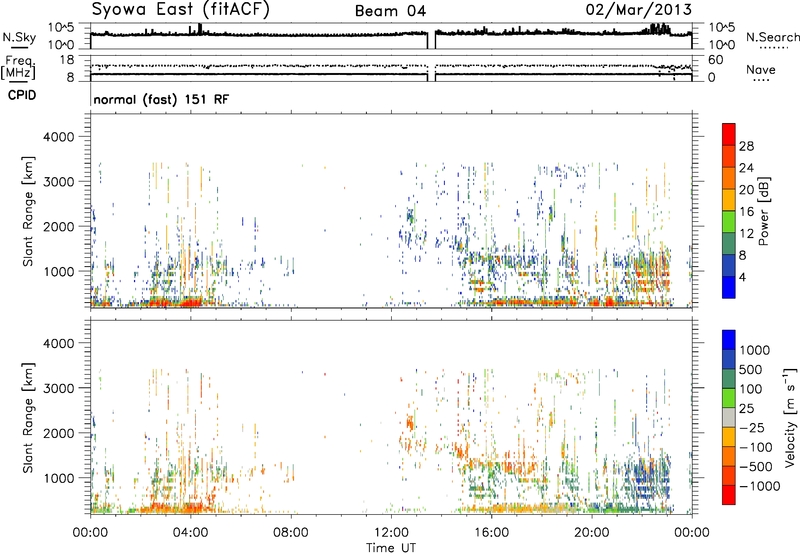800x554 pixels.
Task: Click the 04:00 time tick label
Action: point(190,533)
